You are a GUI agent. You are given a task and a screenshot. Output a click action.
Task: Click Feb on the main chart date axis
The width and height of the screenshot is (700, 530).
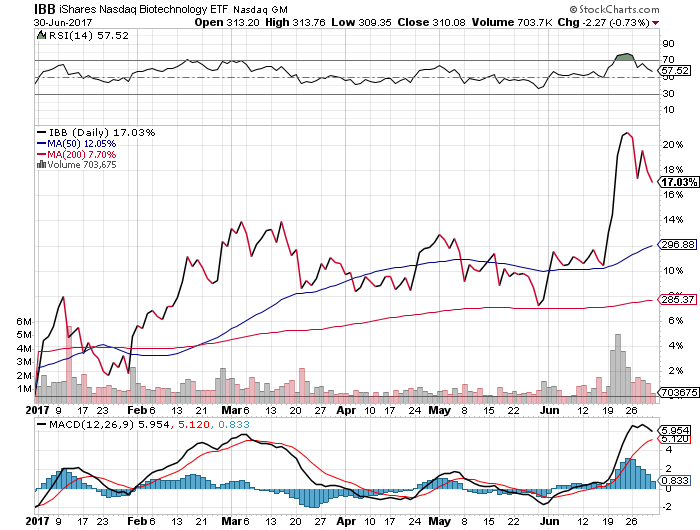point(137,410)
